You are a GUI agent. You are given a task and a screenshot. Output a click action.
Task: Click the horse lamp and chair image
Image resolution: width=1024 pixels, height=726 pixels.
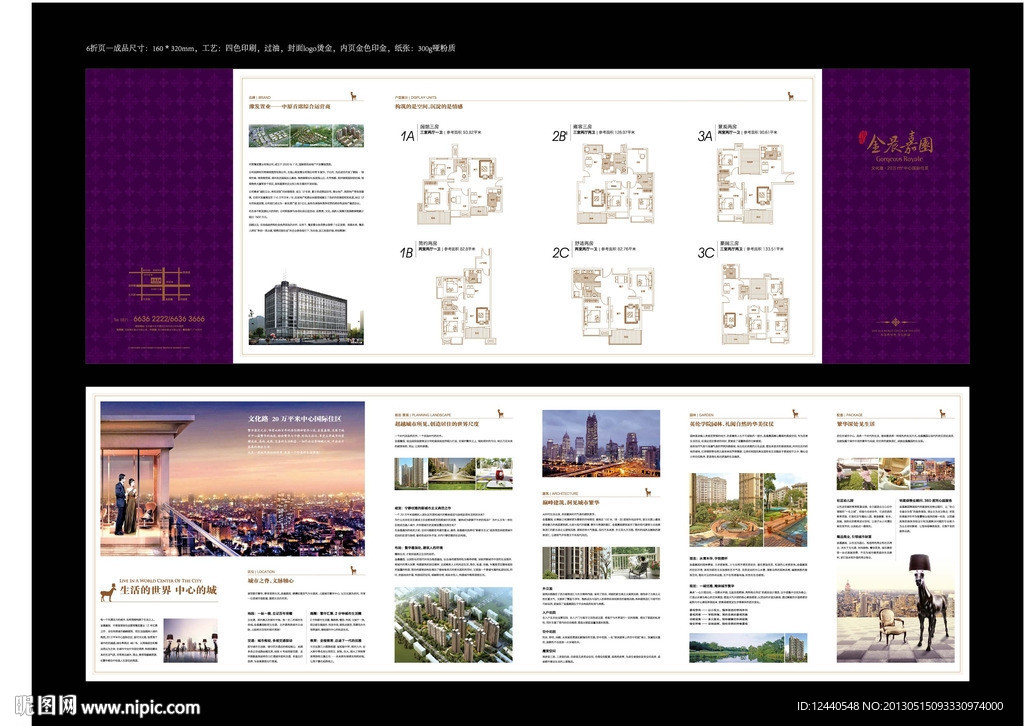click(x=895, y=608)
